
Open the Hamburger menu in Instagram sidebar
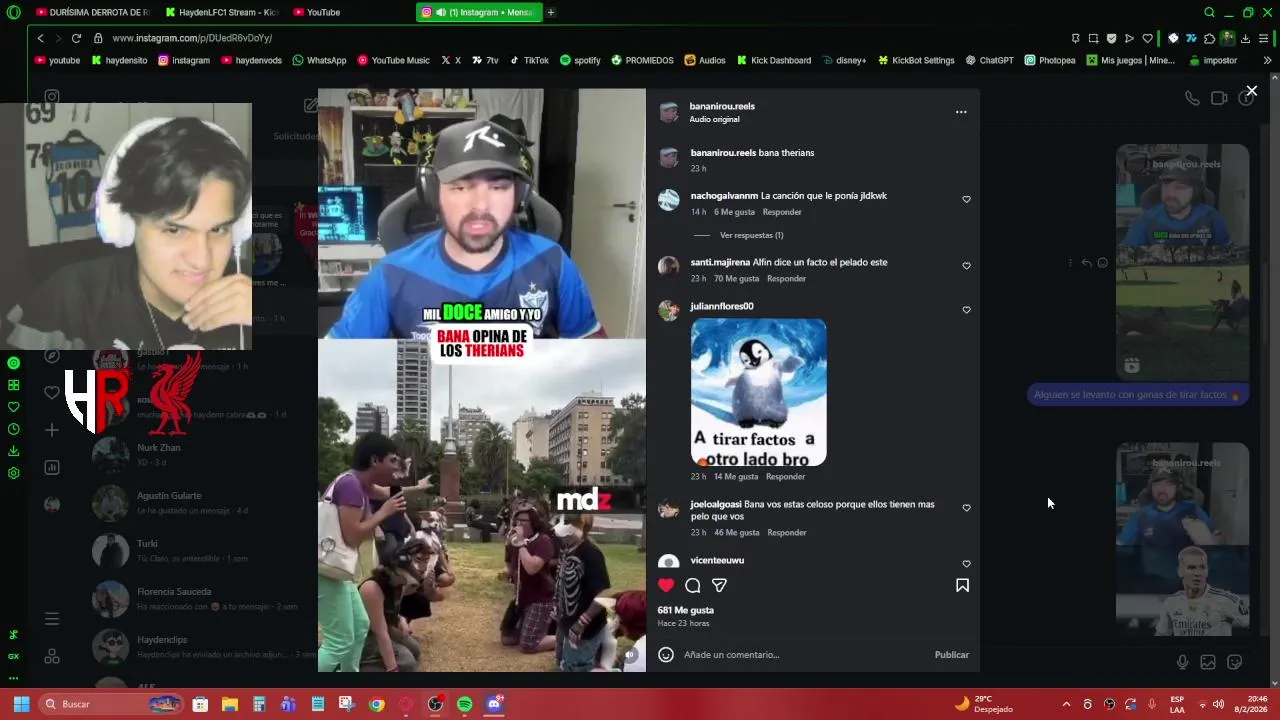tap(52, 619)
